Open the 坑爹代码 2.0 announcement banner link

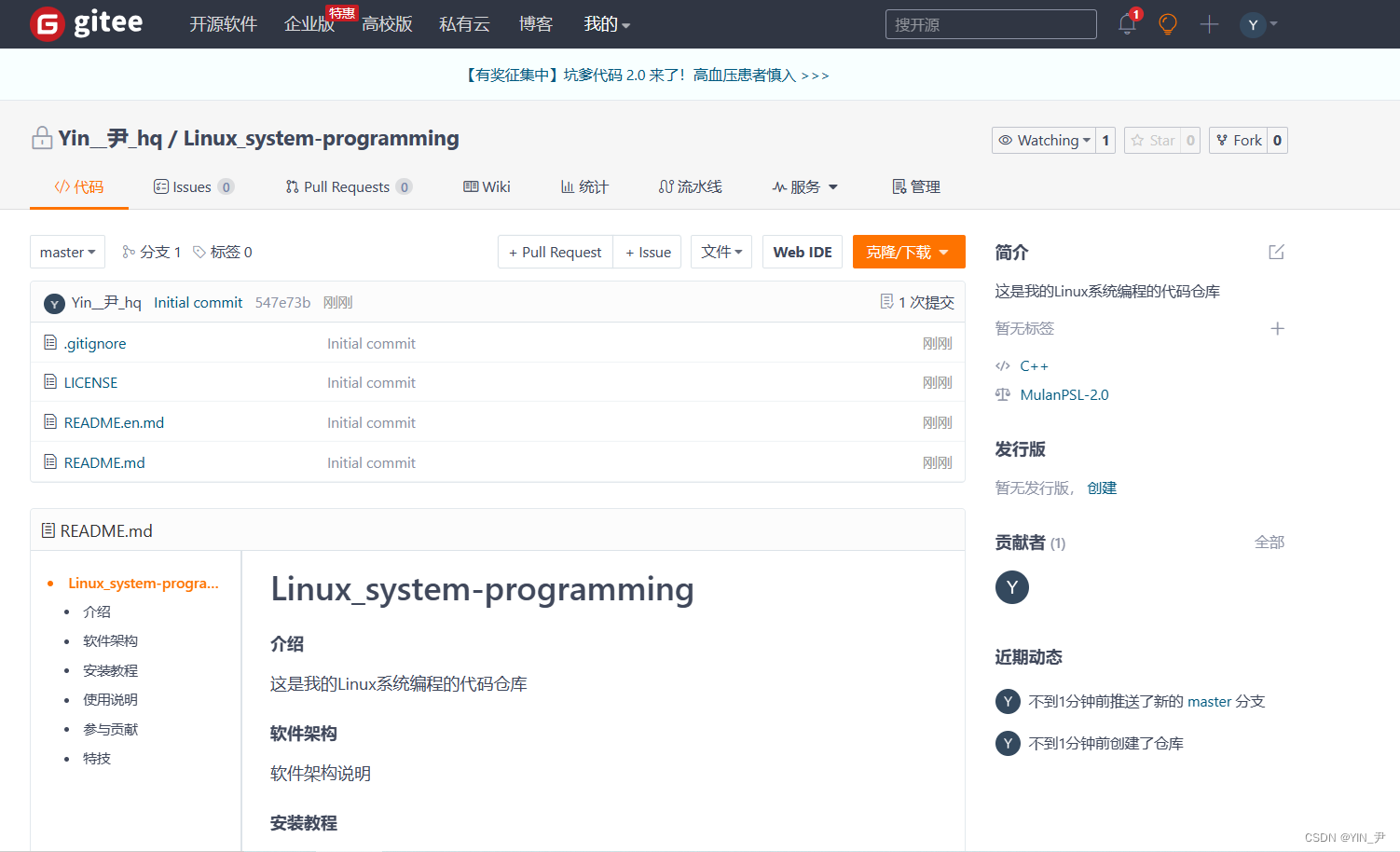tap(648, 76)
